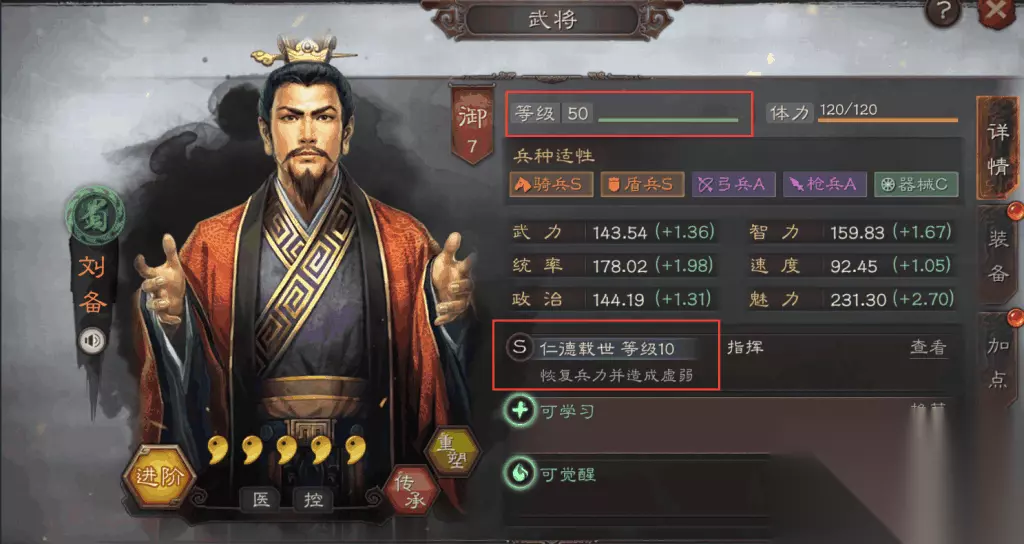
Task: Click the 查看 view link
Action: click(928, 348)
